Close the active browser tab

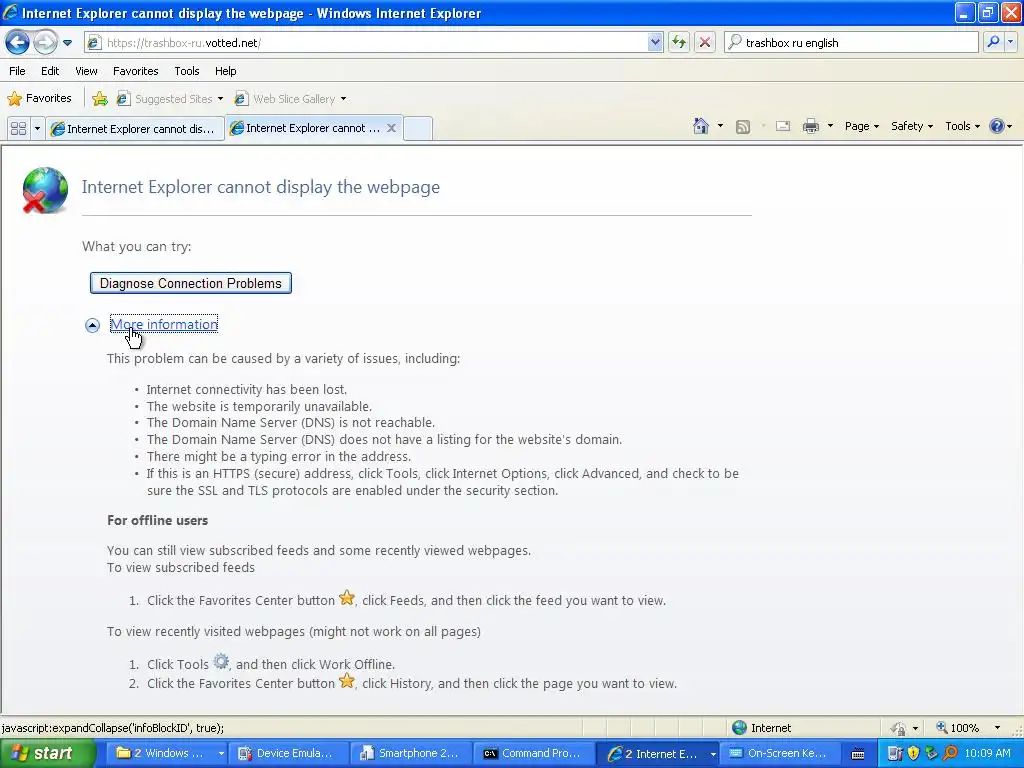[x=391, y=128]
